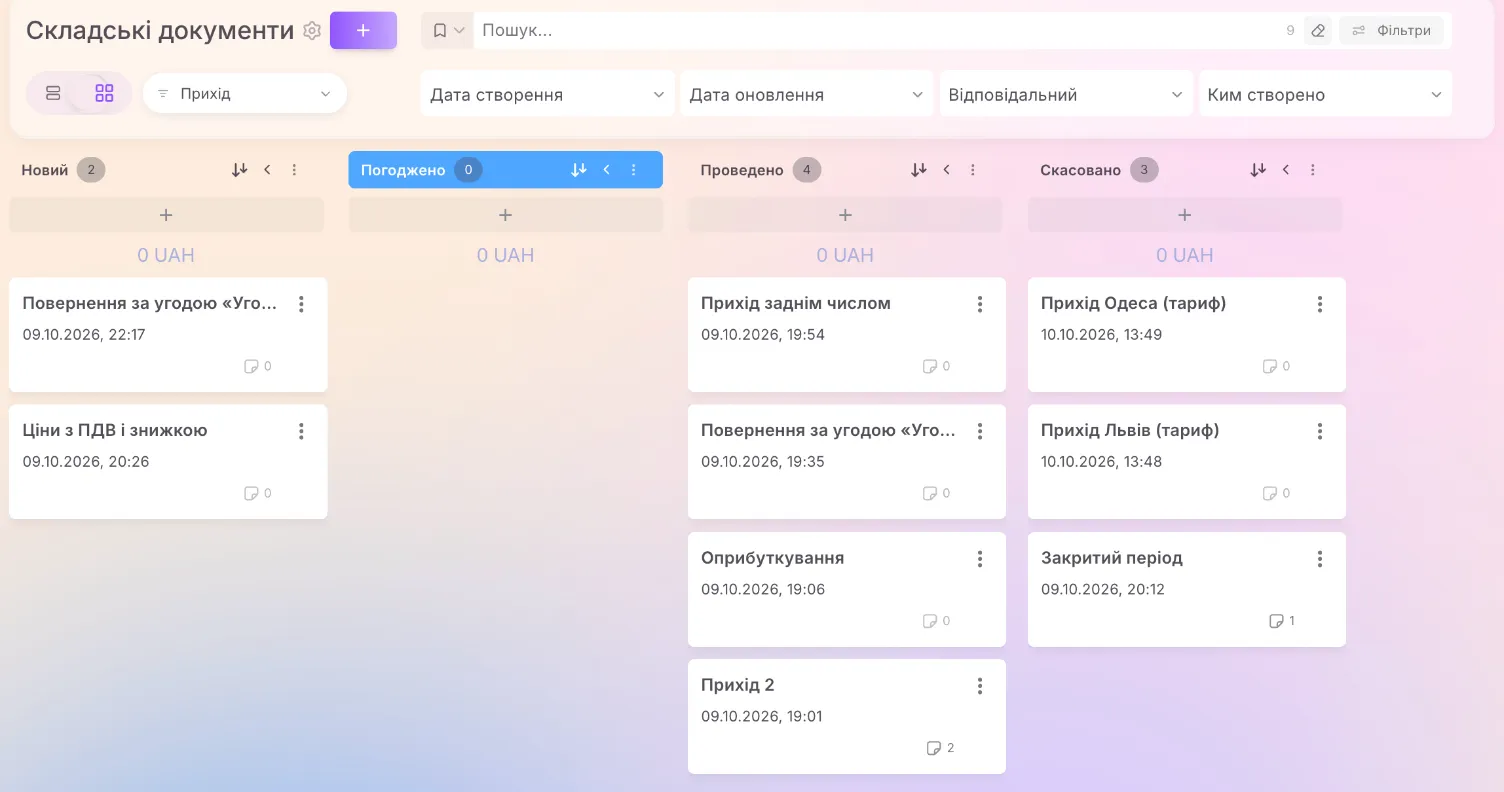Expand the Дата створення filter
1504x792 pixels.
tap(547, 94)
